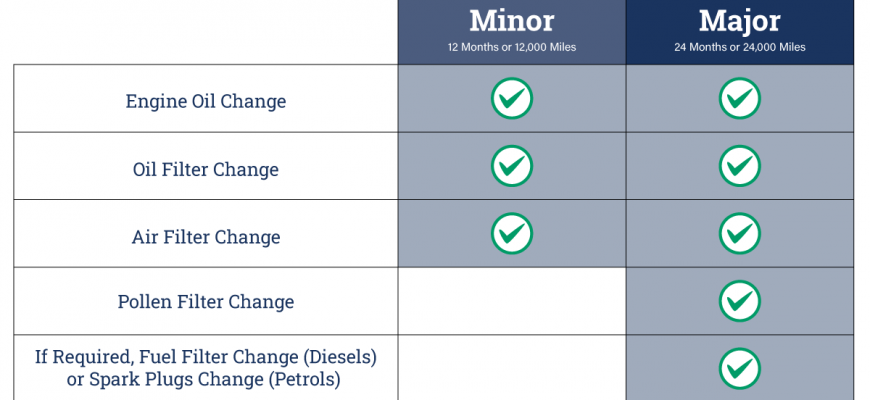Click the Pollen Filter Change row label
The width and height of the screenshot is (870, 400).
point(206,302)
